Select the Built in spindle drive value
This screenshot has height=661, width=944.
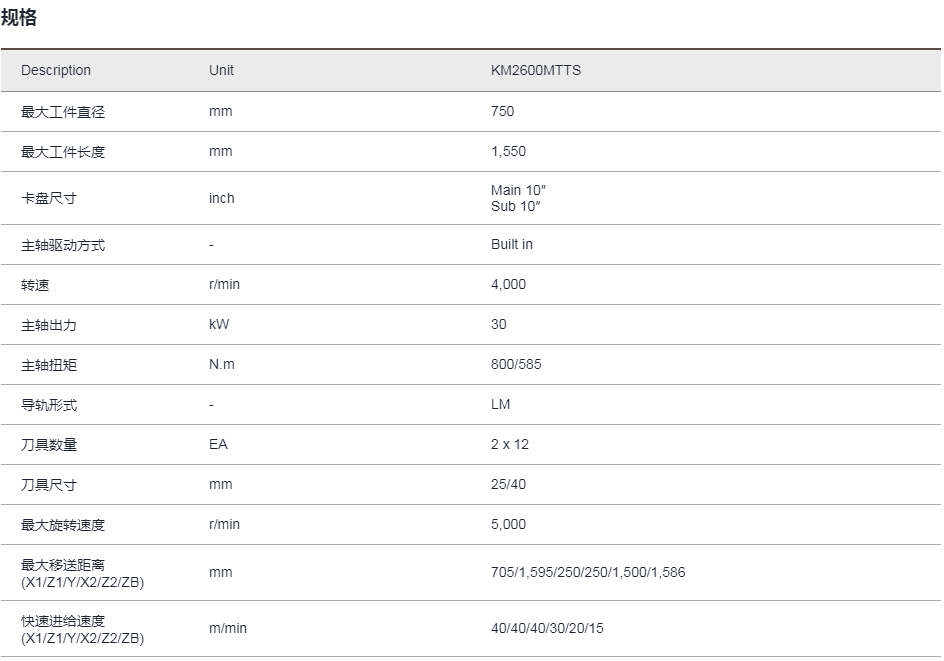click(512, 244)
